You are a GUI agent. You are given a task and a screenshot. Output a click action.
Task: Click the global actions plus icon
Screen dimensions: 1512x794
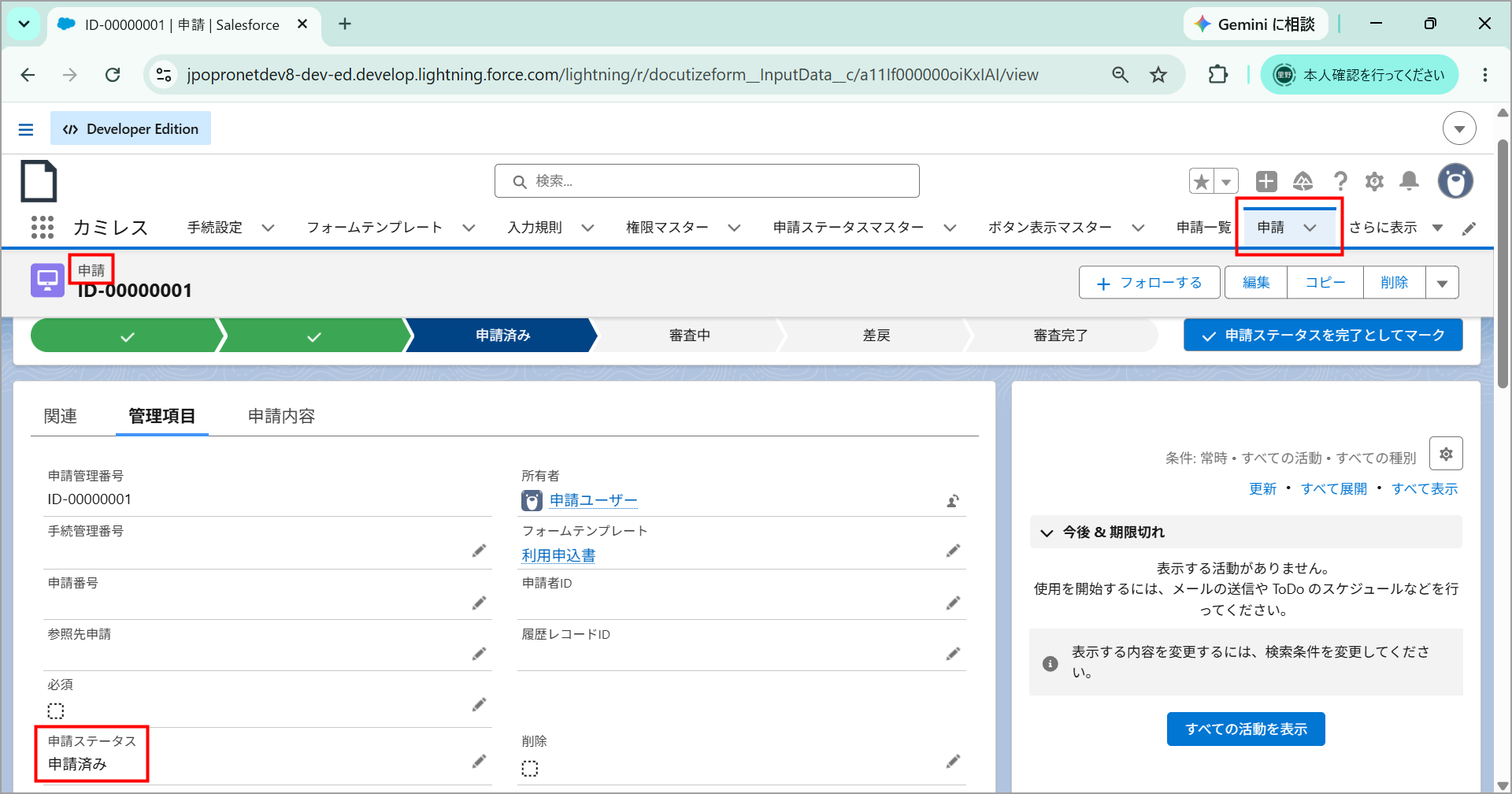click(x=1266, y=181)
